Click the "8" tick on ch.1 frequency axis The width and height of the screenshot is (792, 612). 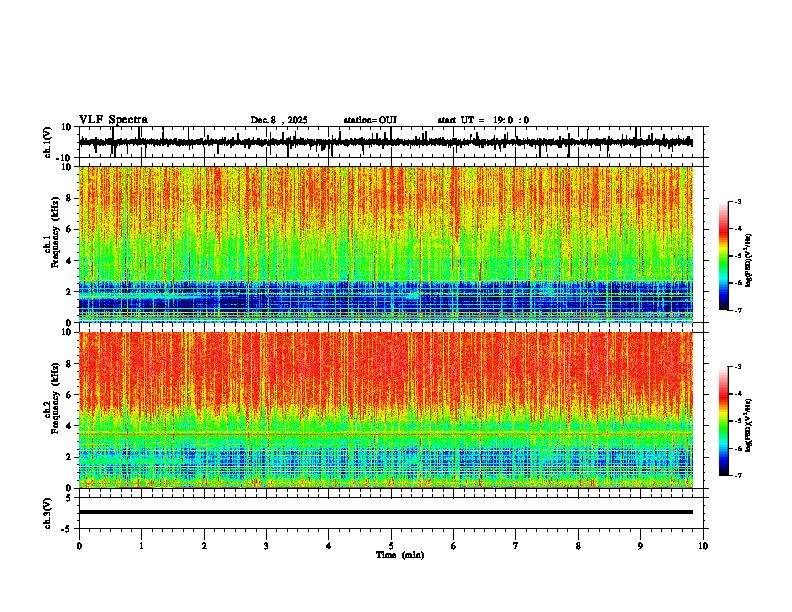pyautogui.click(x=70, y=198)
